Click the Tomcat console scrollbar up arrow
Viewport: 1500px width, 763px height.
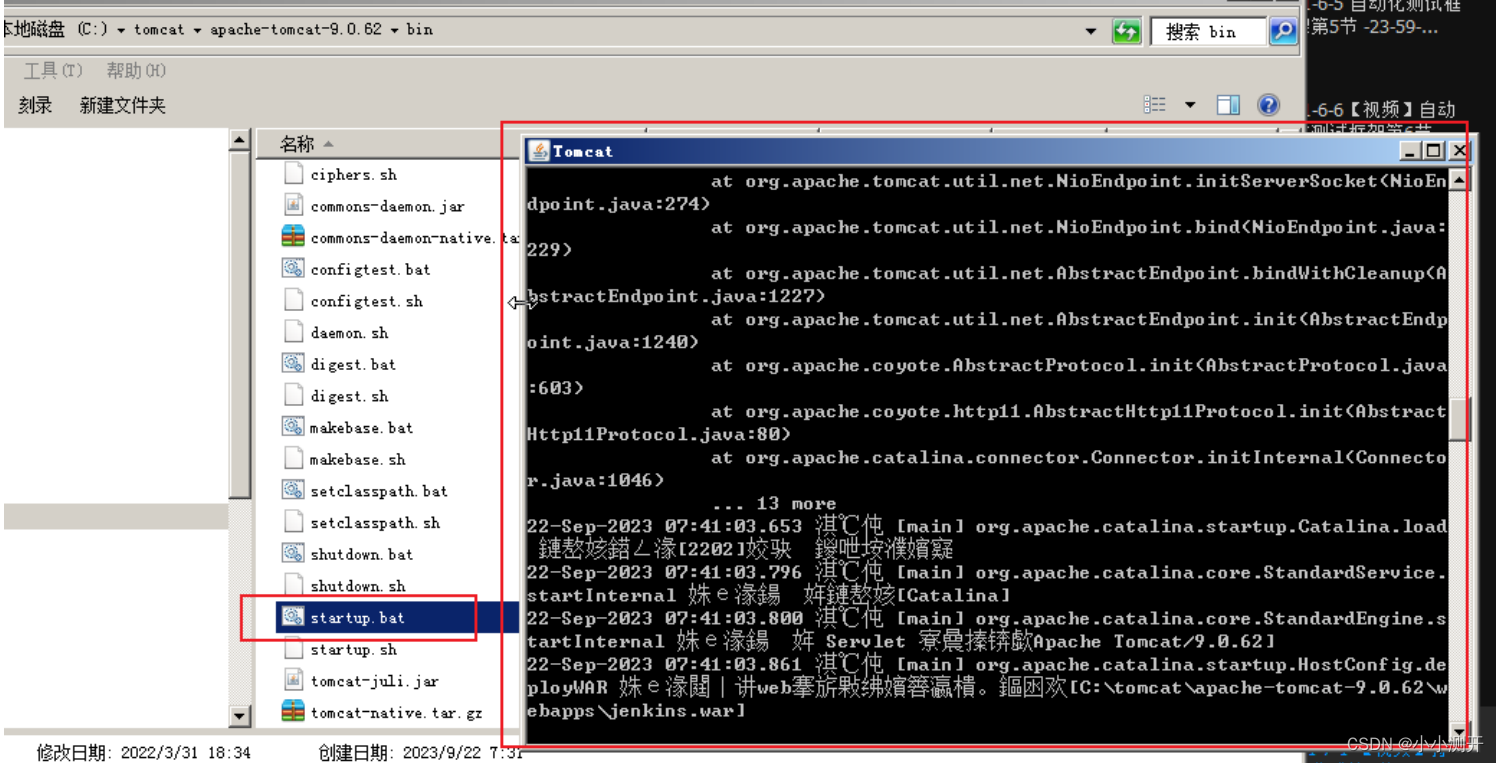pos(1458,181)
